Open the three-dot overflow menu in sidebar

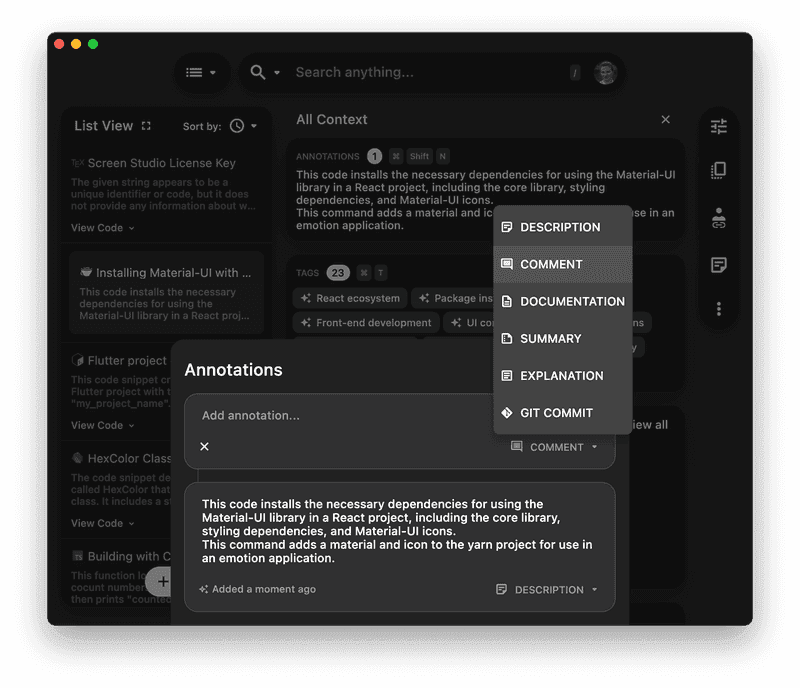(x=718, y=308)
